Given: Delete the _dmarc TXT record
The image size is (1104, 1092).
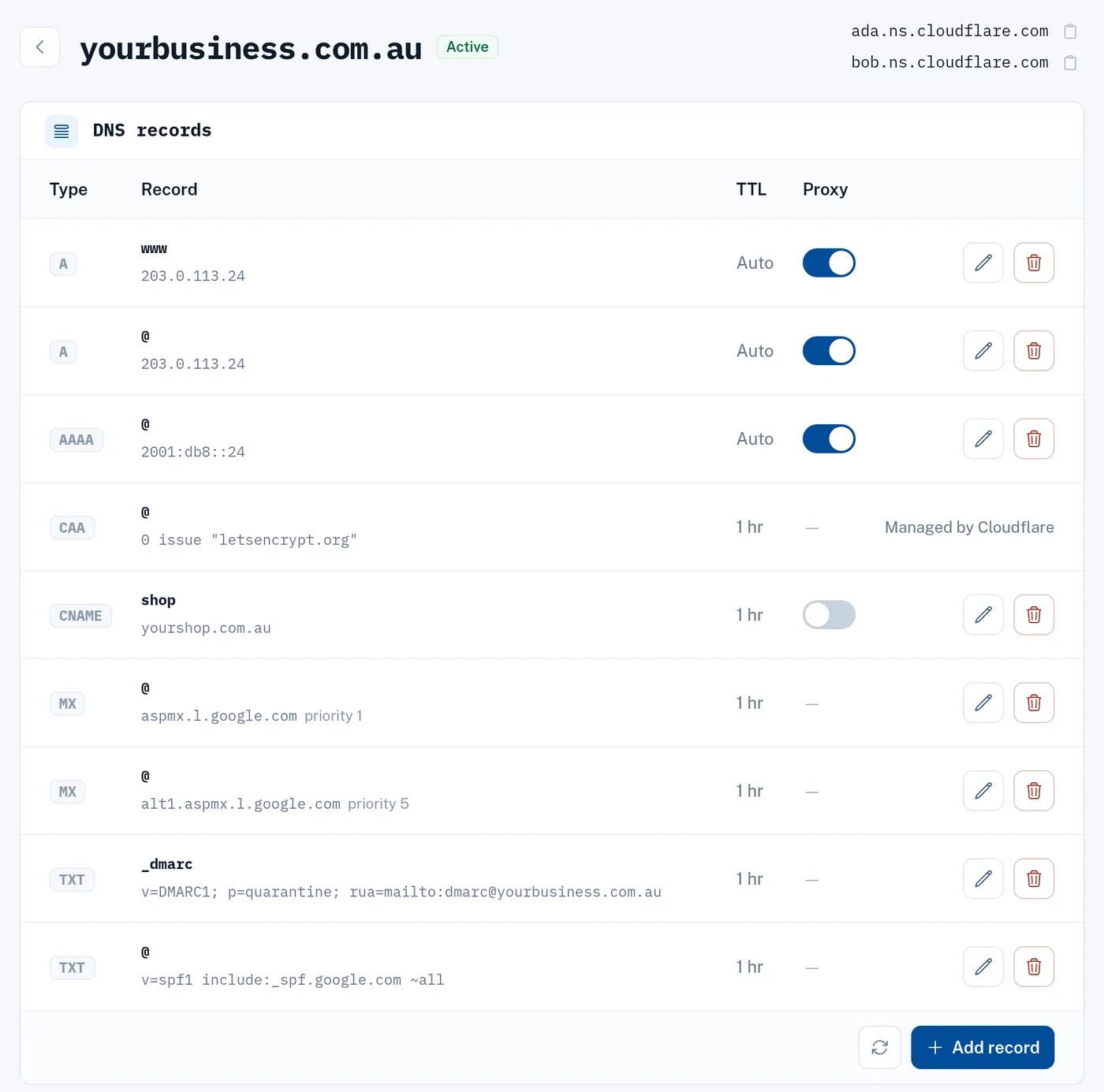Looking at the screenshot, I should (1034, 878).
